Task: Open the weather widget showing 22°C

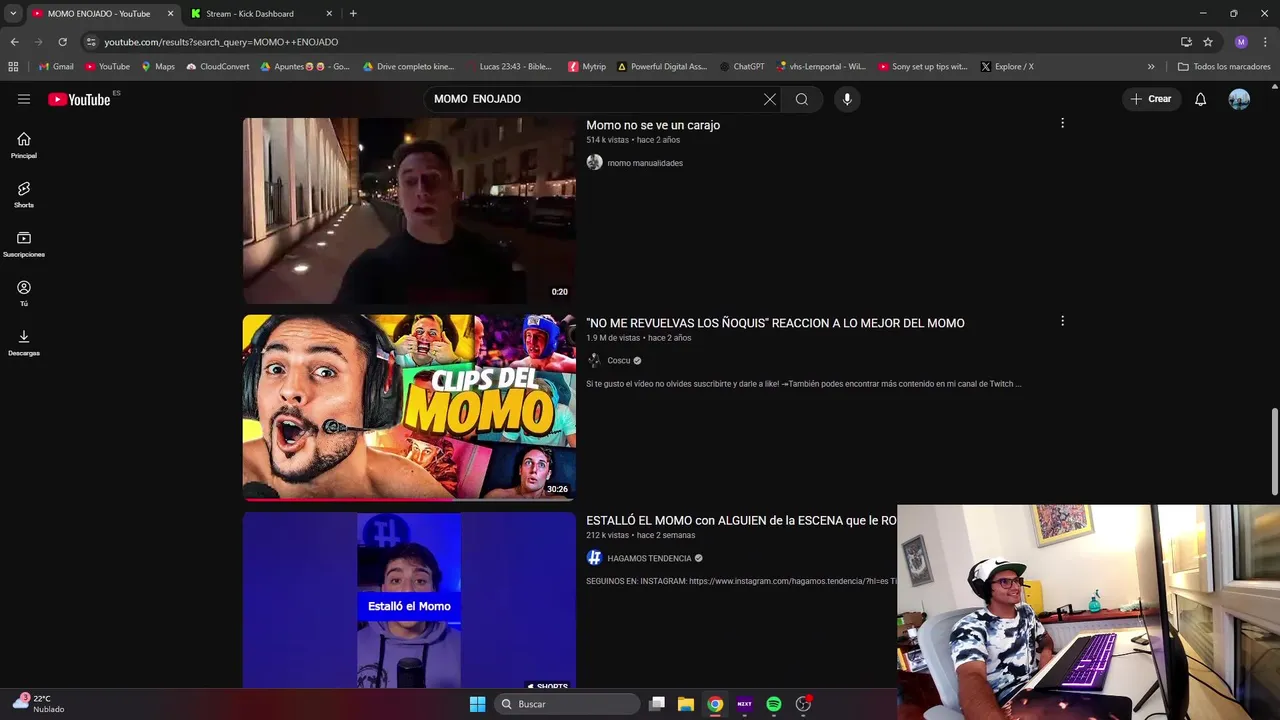Action: pyautogui.click(x=39, y=704)
